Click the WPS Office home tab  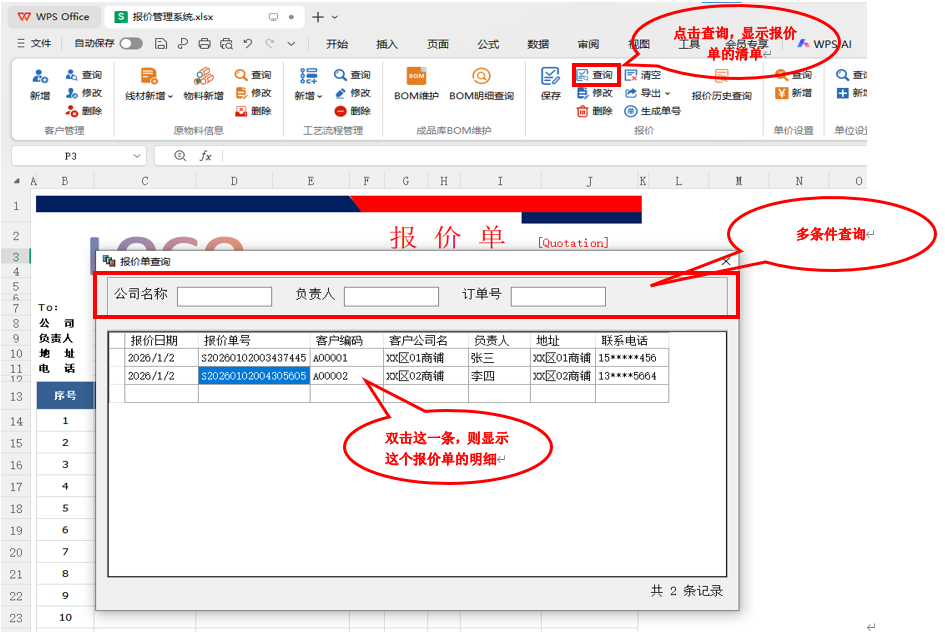pyautogui.click(x=54, y=17)
